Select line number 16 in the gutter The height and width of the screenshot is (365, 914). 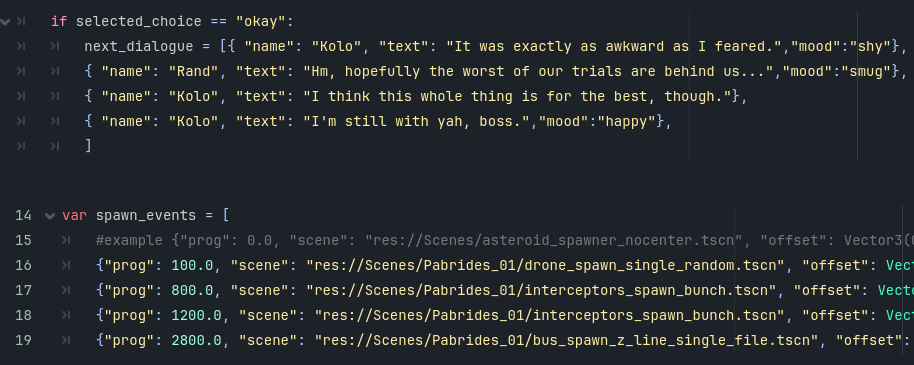(23, 265)
